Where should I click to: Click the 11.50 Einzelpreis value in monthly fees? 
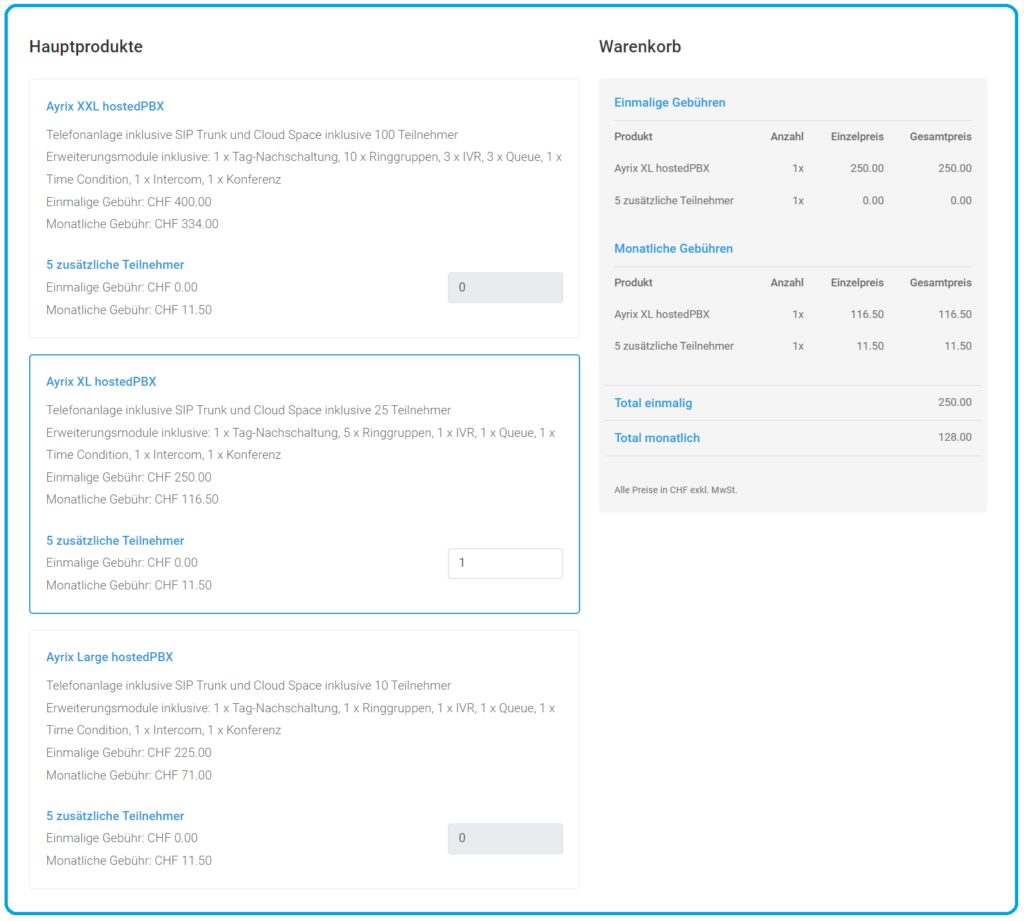pyautogui.click(x=870, y=346)
